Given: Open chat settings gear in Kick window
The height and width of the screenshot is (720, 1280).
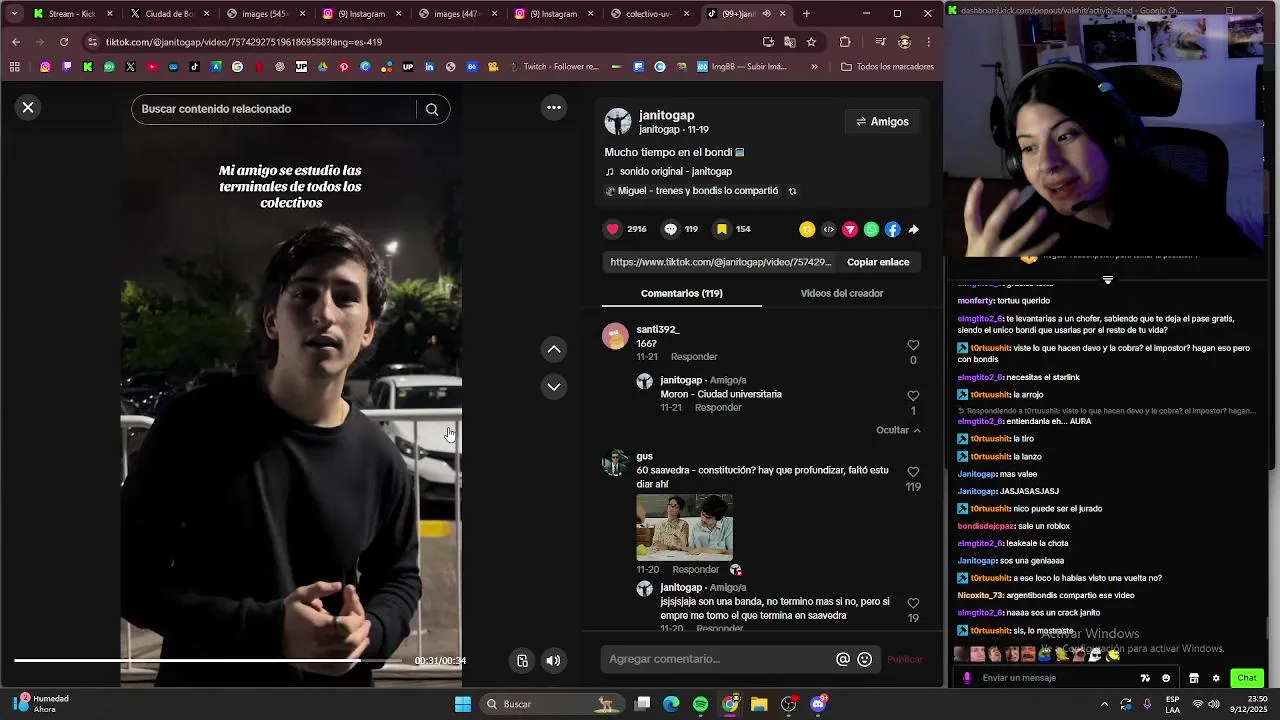Looking at the screenshot, I should (x=1216, y=678).
